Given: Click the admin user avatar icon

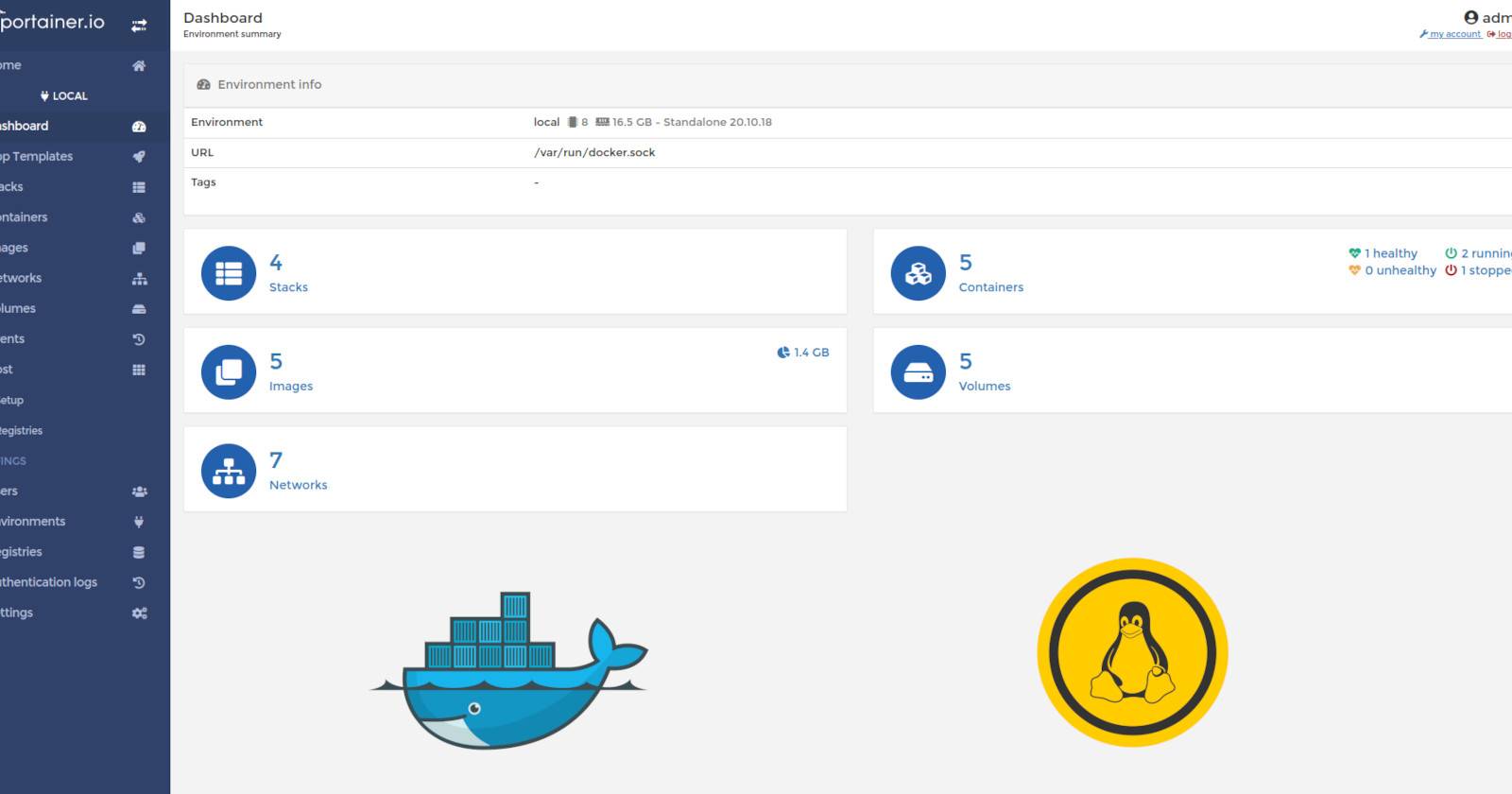Looking at the screenshot, I should click(1470, 17).
